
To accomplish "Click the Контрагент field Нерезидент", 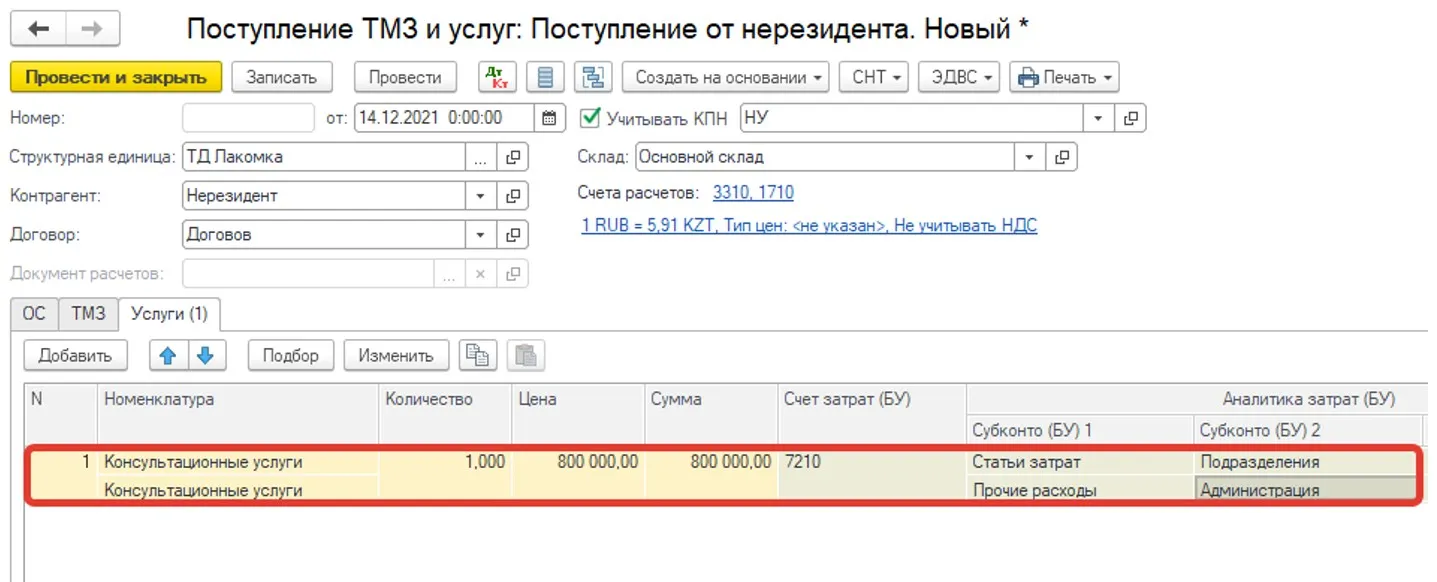I will [324, 196].
